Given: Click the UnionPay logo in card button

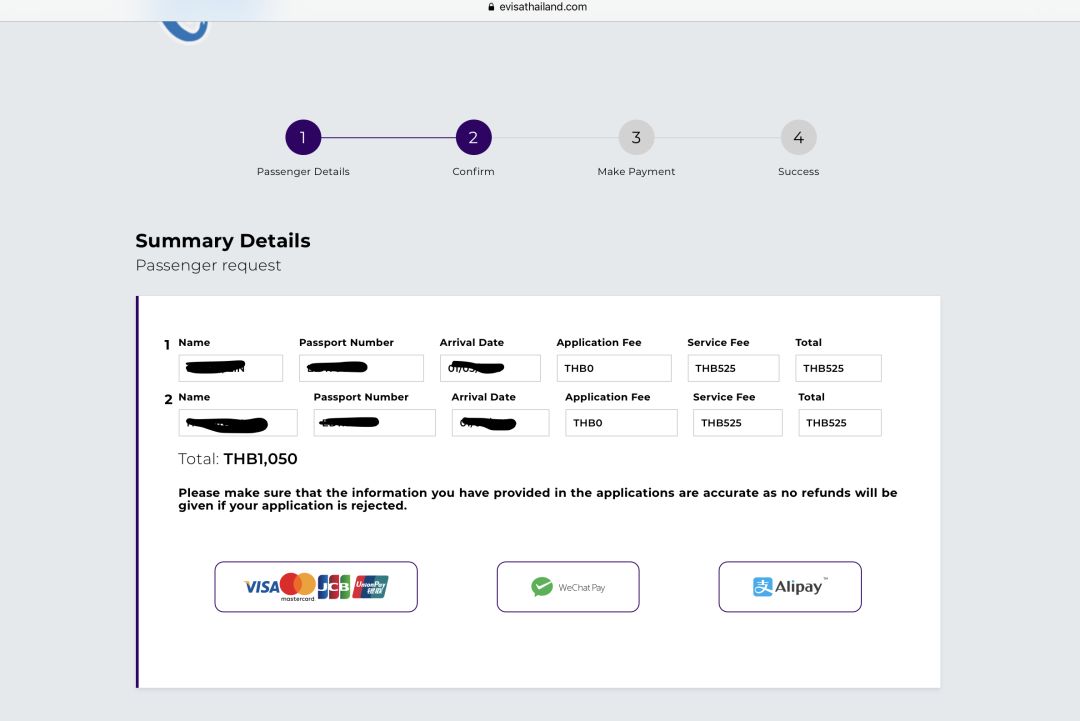Looking at the screenshot, I should (x=371, y=587).
